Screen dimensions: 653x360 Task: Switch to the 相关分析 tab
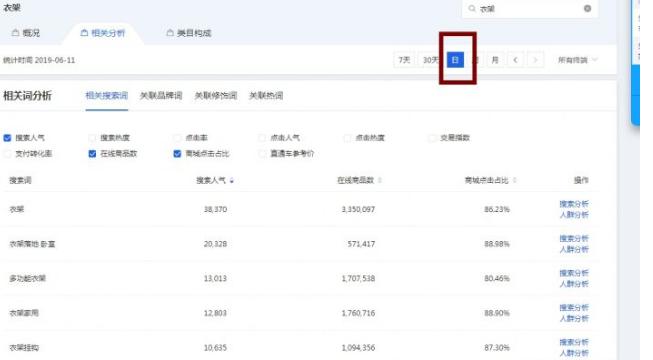click(x=103, y=32)
